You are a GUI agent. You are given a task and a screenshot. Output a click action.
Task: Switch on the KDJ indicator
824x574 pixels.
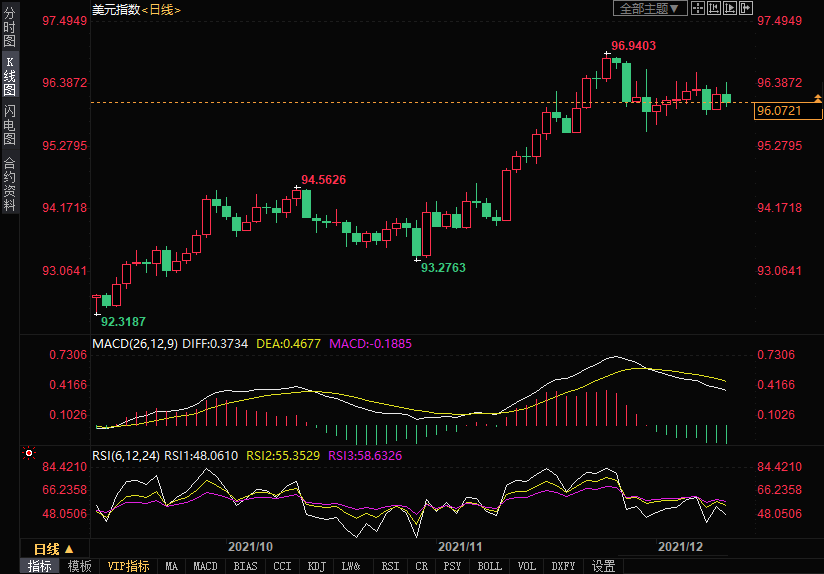[316, 566]
